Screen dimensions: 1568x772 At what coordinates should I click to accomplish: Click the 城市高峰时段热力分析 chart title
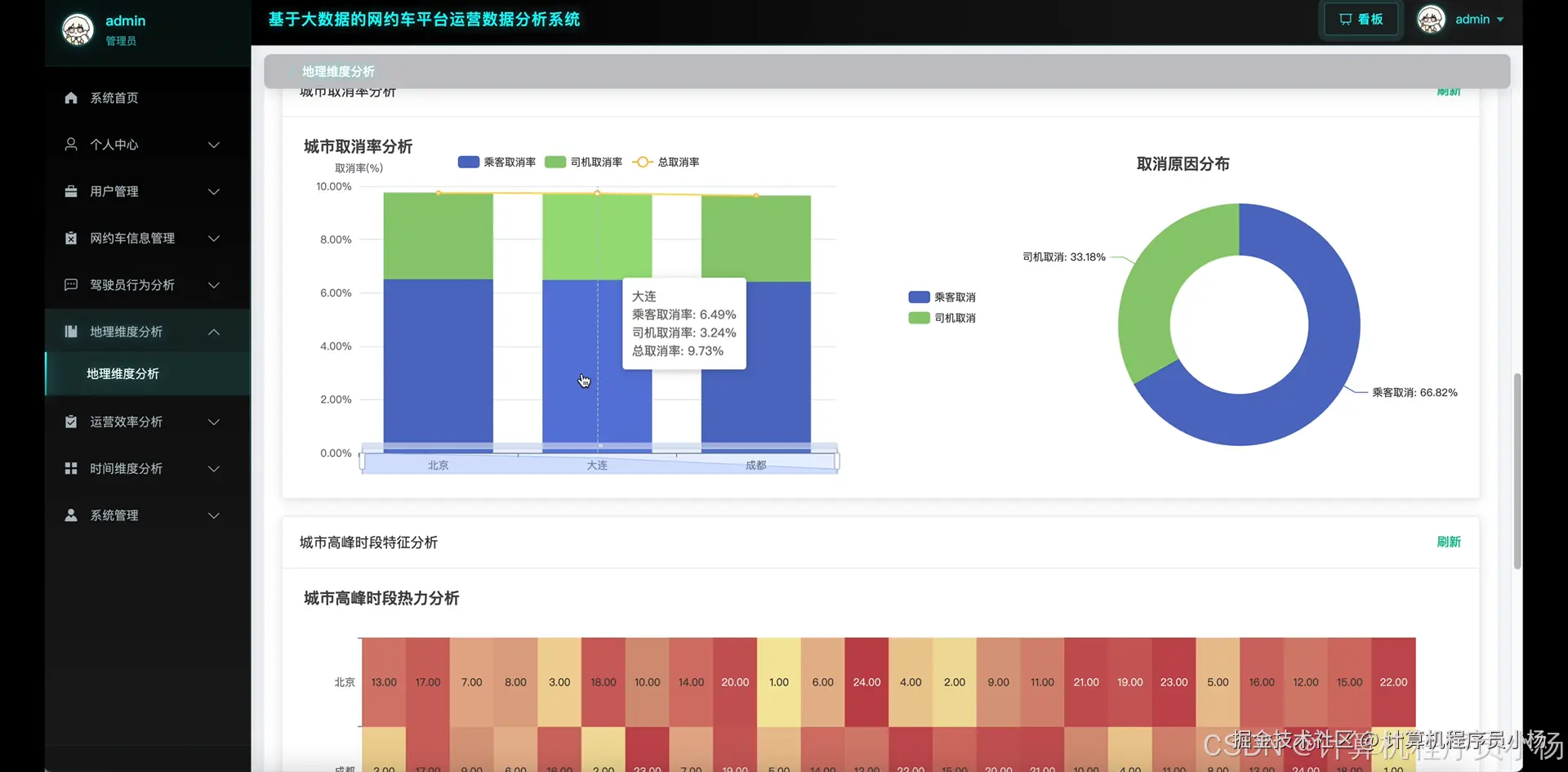pyautogui.click(x=381, y=598)
